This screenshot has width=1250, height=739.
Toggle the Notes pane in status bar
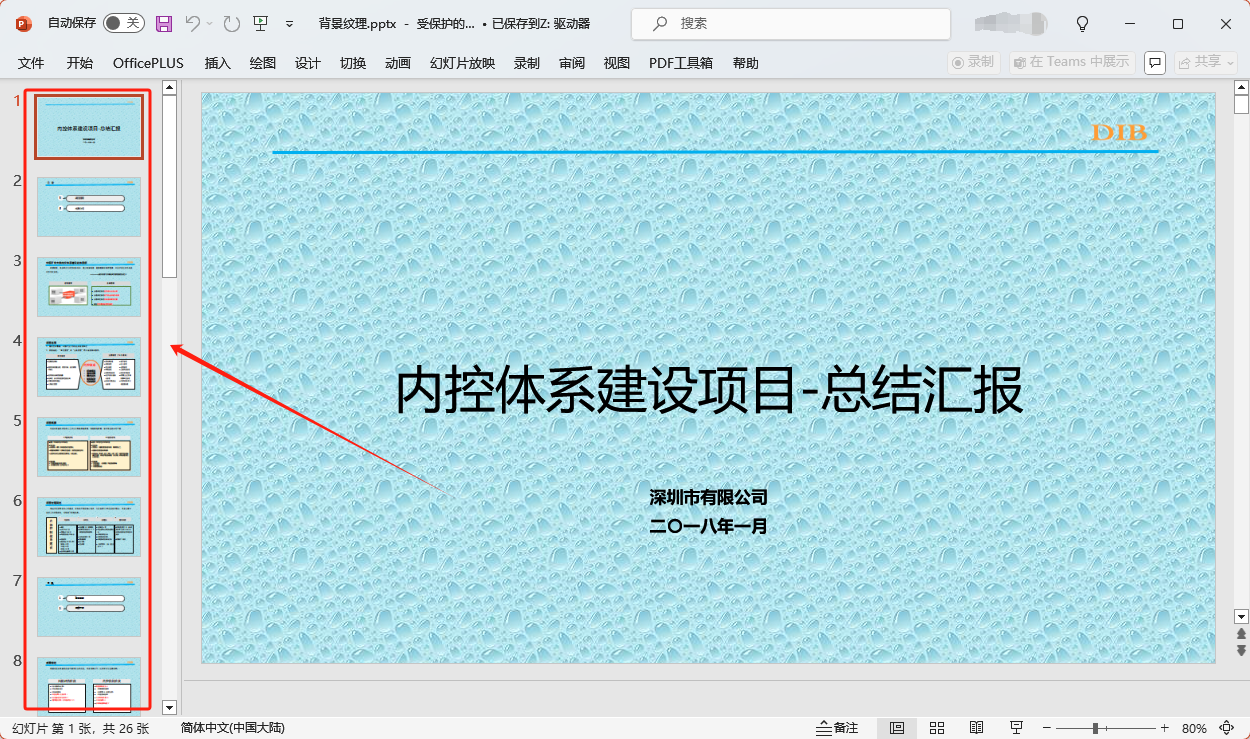[837, 728]
